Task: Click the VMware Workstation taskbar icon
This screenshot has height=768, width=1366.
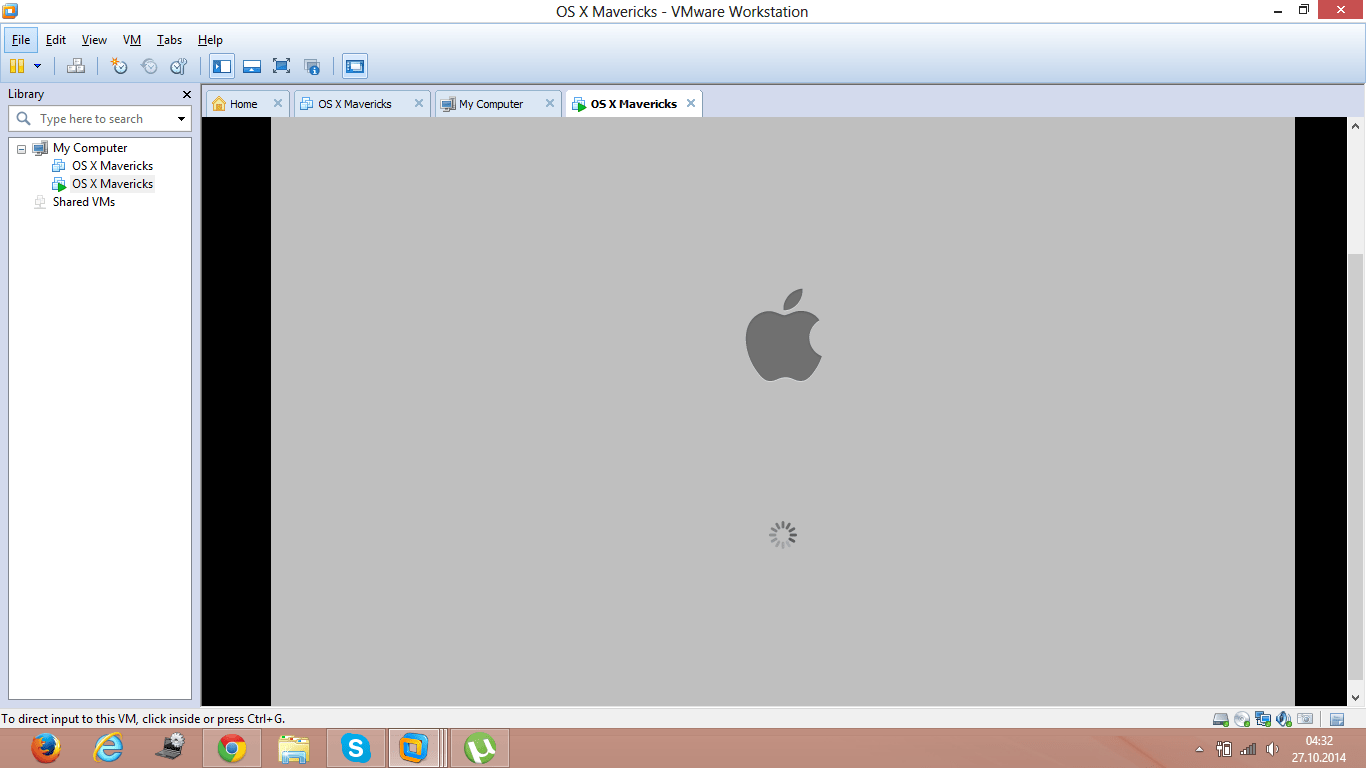Action: 413,748
